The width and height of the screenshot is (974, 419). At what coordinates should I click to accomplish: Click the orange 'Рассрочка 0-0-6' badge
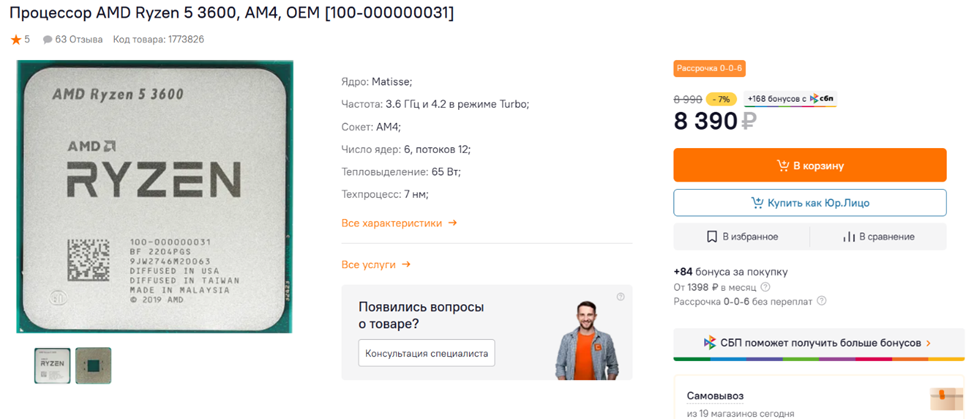tap(709, 69)
